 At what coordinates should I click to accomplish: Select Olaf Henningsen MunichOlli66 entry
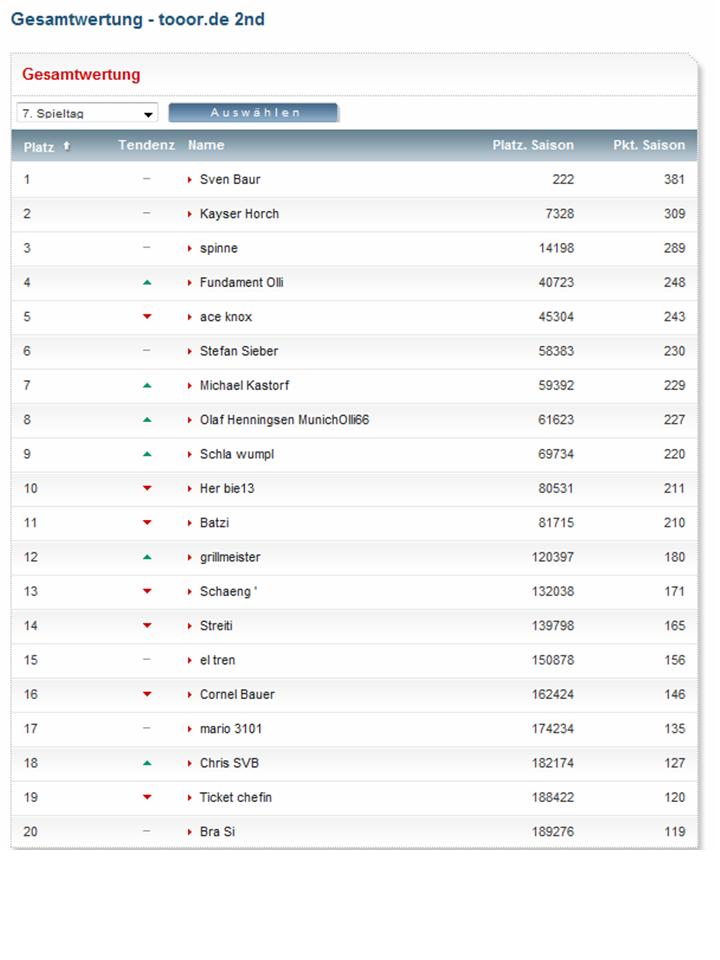284,420
